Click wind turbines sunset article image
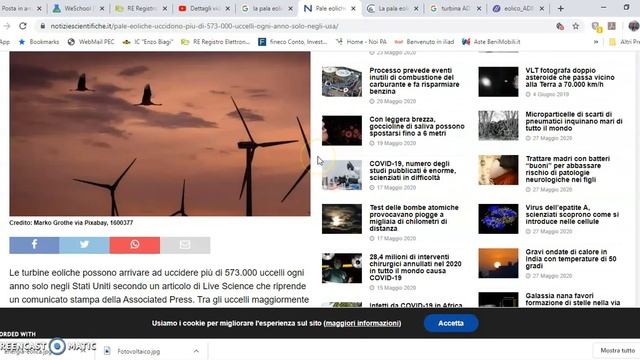This screenshot has width=640, height=360. 160,133
